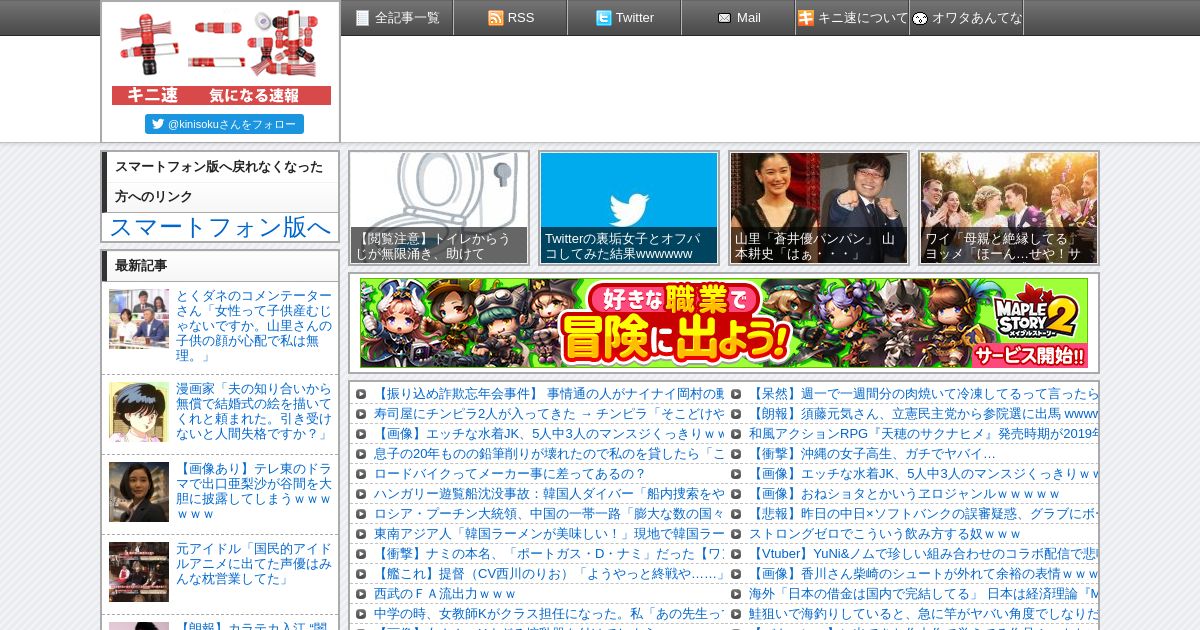The image size is (1200, 630).
Task: Open link 西武のＦＡ流出力ｗｗｗ
Action: click(445, 594)
